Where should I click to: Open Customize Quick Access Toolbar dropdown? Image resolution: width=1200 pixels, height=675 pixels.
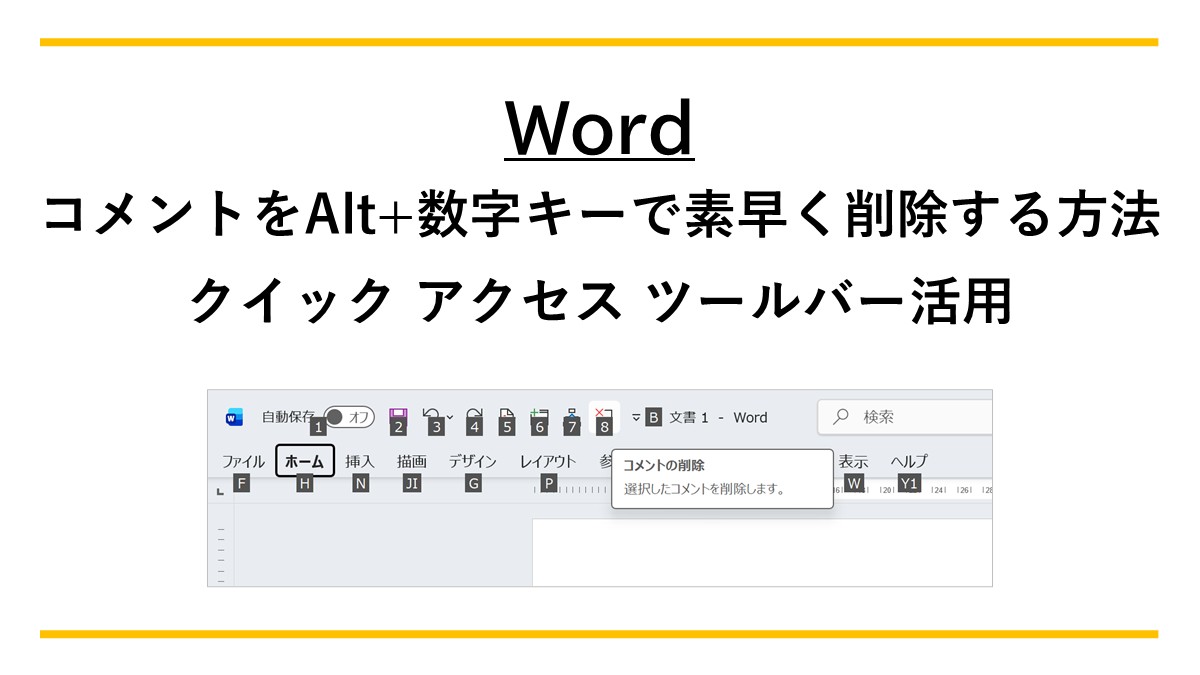click(636, 417)
